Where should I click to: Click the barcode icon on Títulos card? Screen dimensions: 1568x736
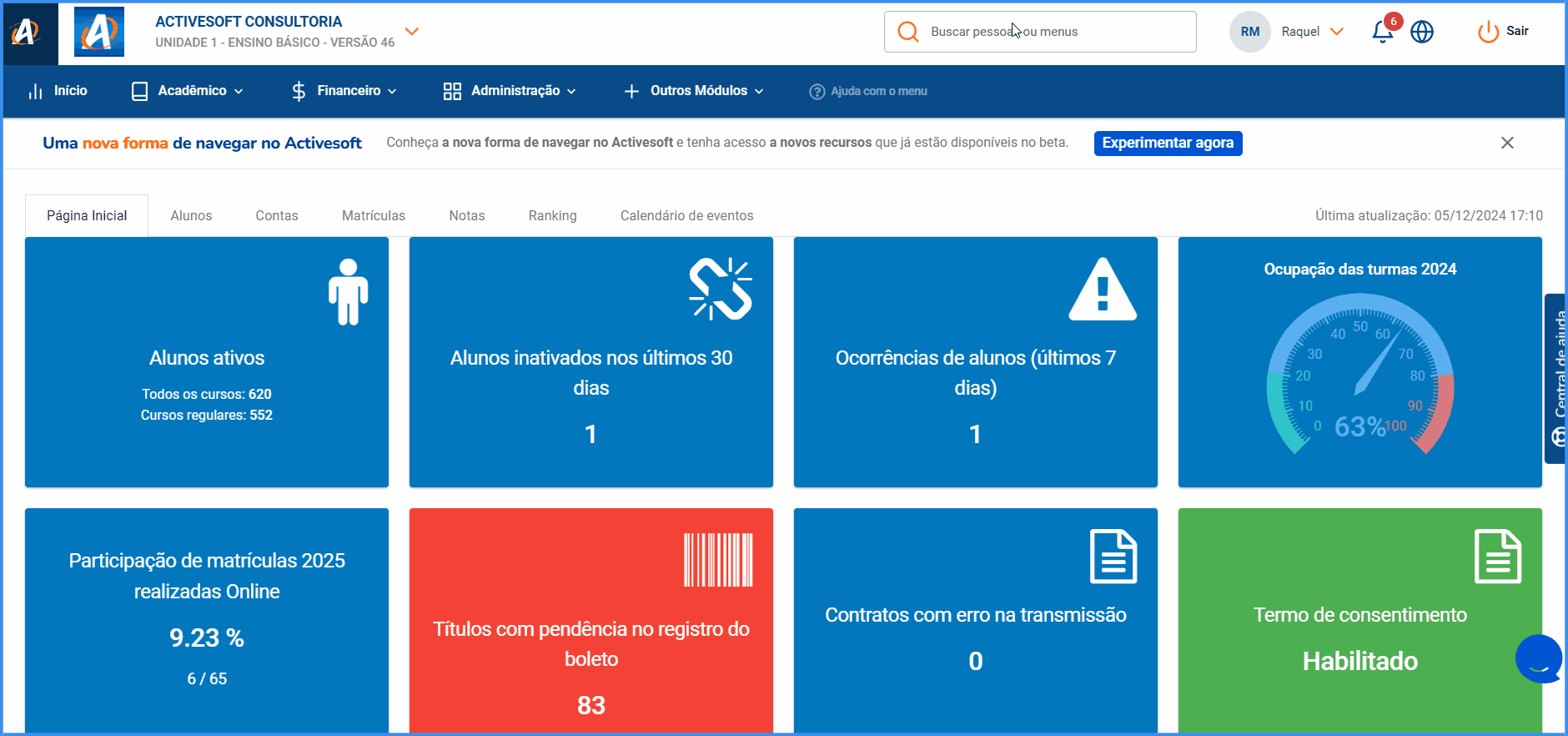pos(719,560)
